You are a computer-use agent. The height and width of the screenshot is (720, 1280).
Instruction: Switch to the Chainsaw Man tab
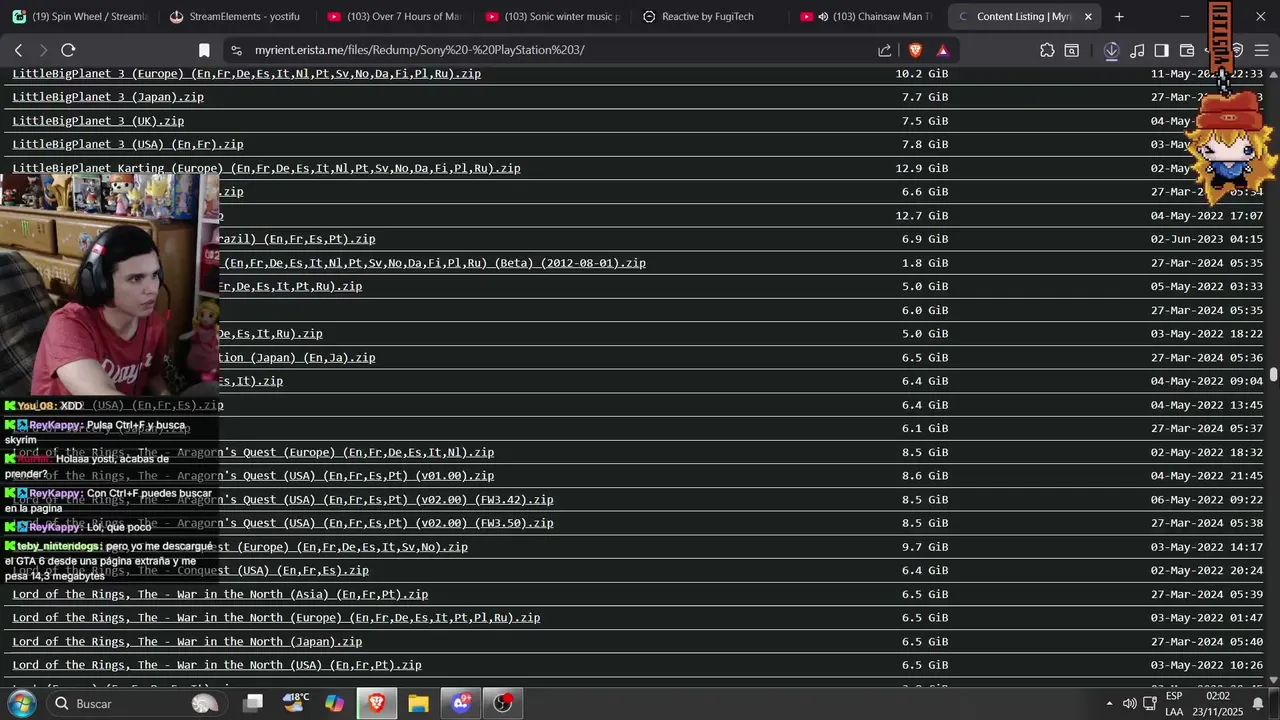pos(868,16)
